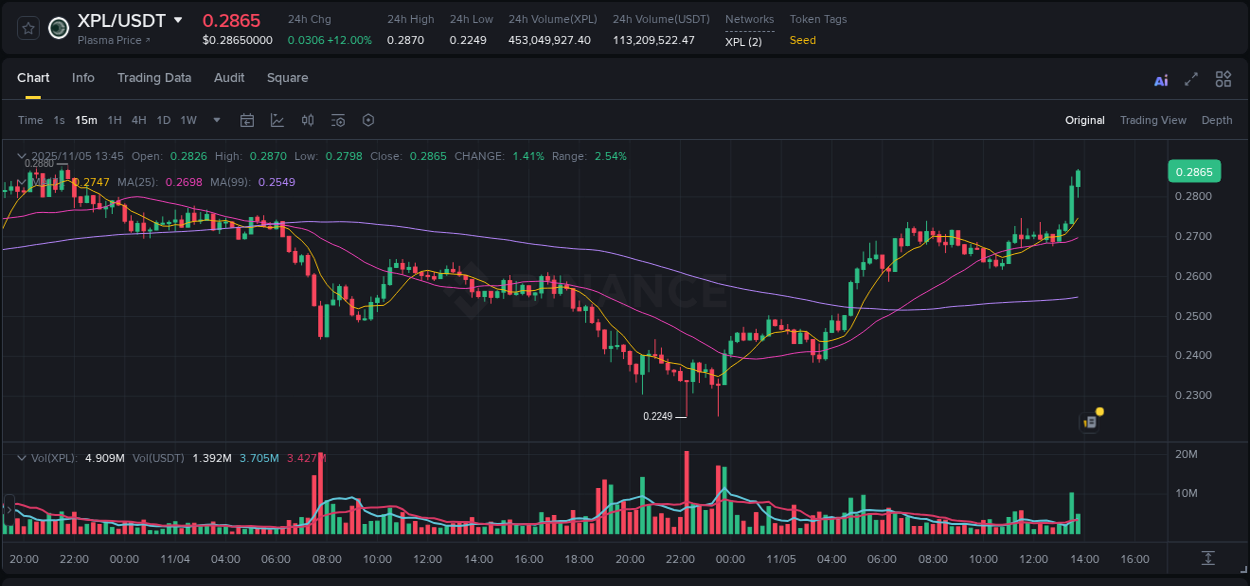Open the indicators visibility panel icon

pyautogui.click(x=338, y=120)
